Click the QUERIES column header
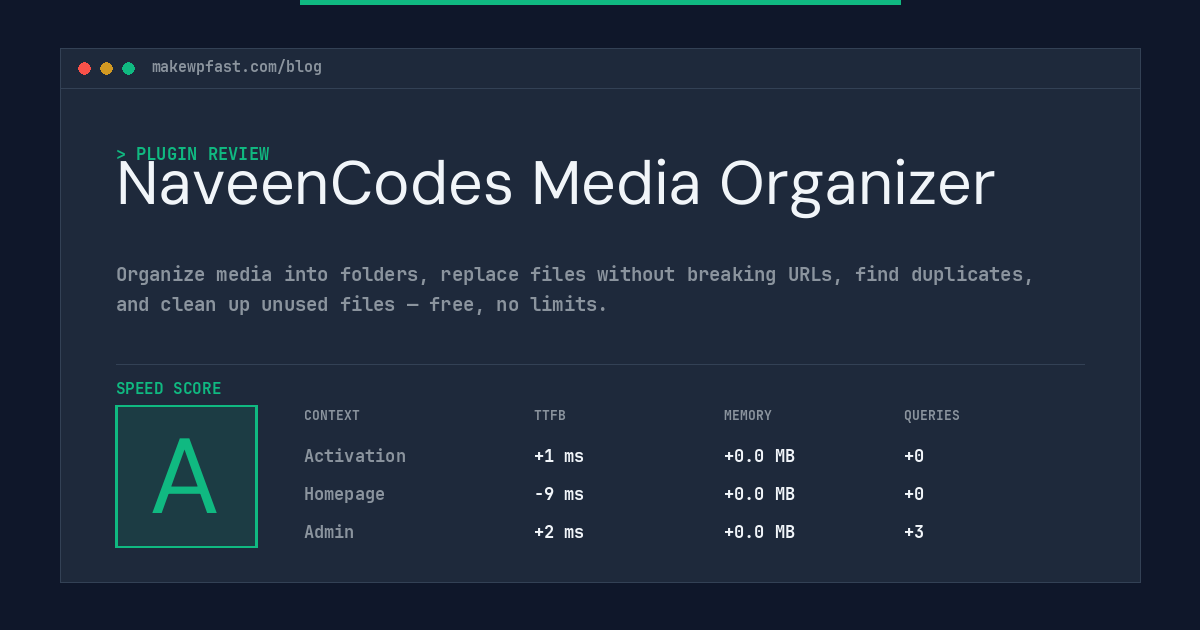This screenshot has width=1200, height=630. tap(932, 416)
